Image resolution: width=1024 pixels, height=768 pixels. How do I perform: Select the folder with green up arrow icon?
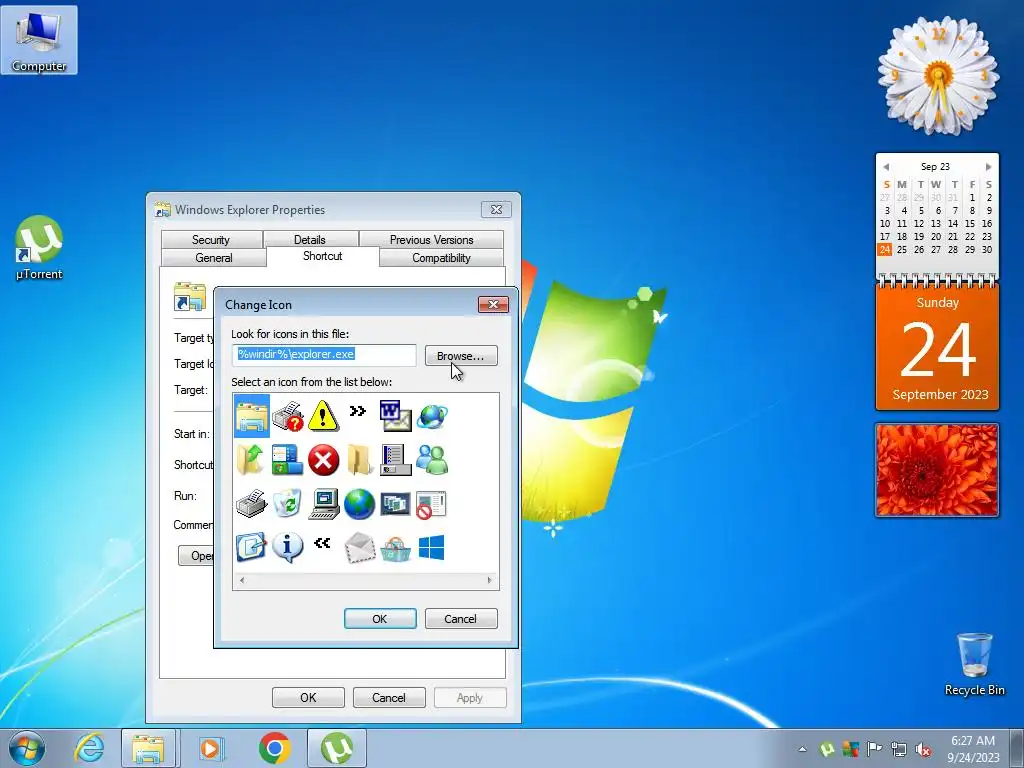[x=251, y=460]
